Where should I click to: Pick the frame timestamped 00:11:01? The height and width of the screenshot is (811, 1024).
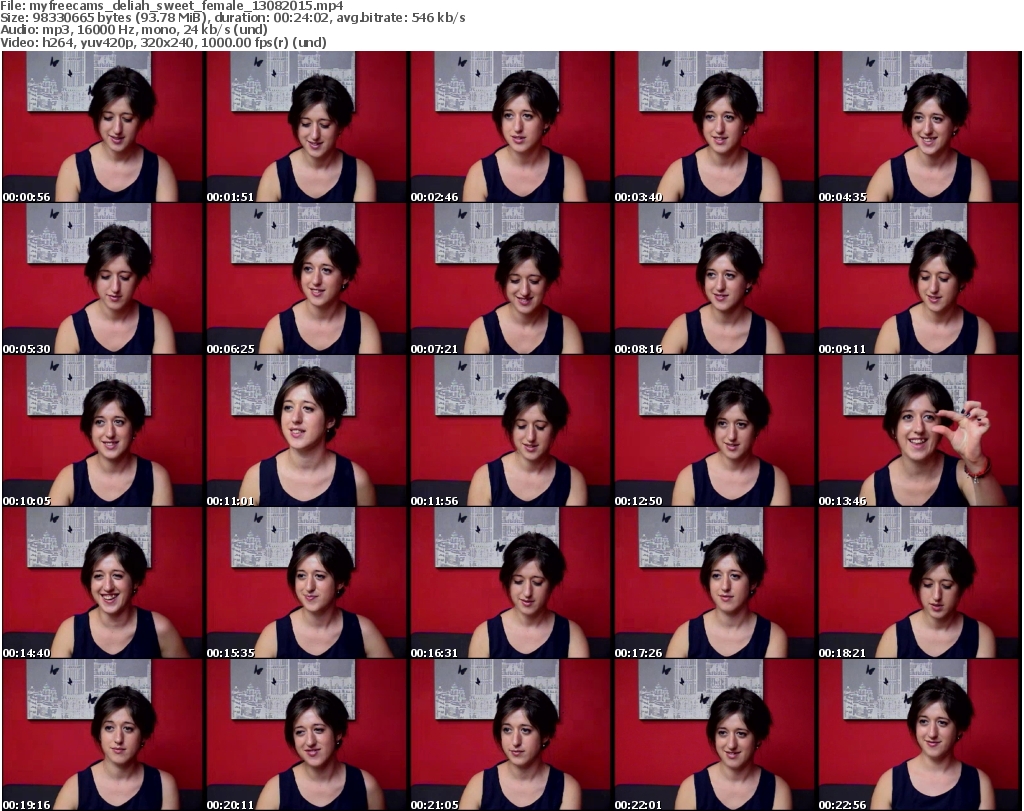[307, 431]
